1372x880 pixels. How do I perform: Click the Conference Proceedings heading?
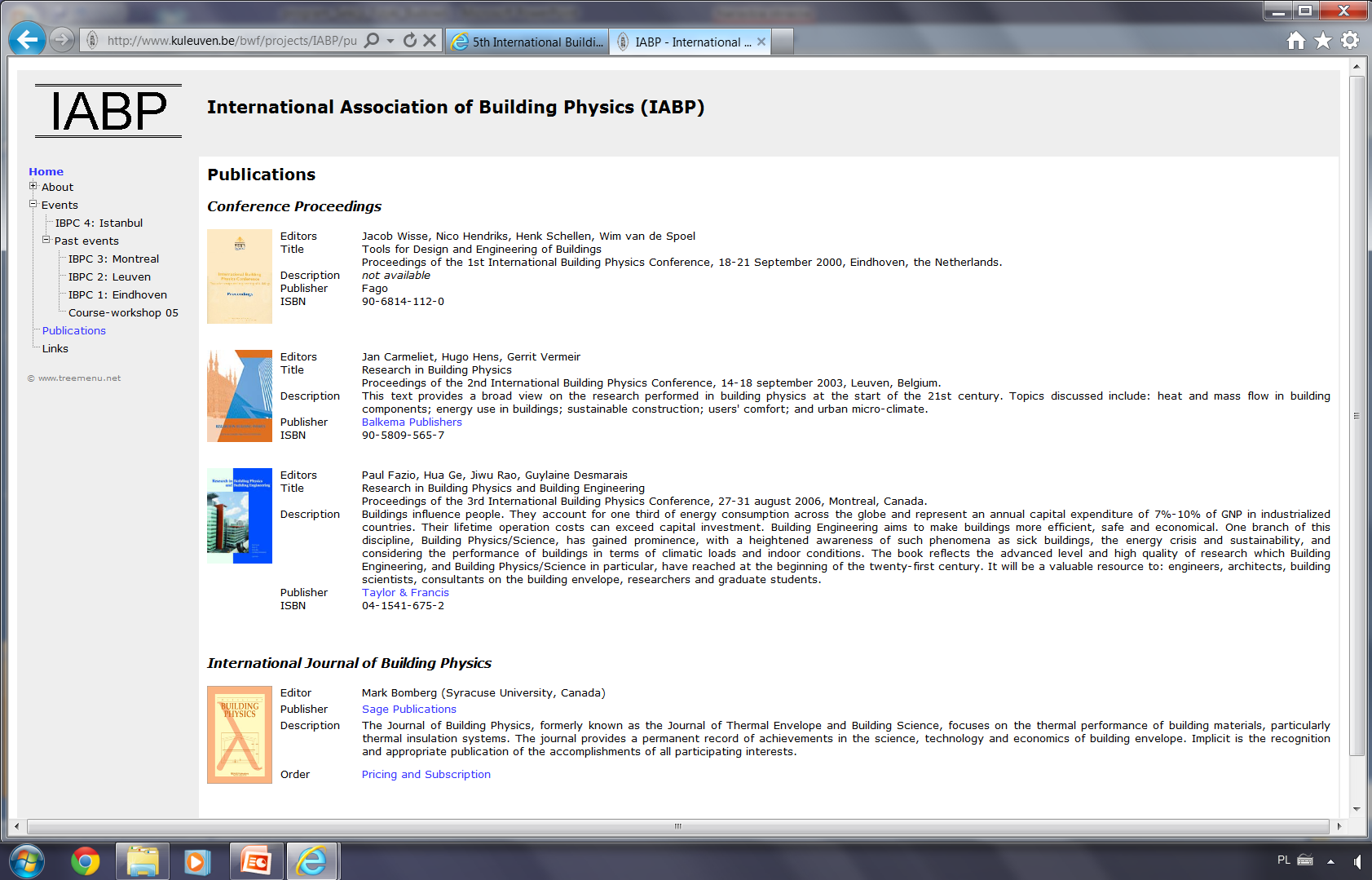(x=294, y=206)
